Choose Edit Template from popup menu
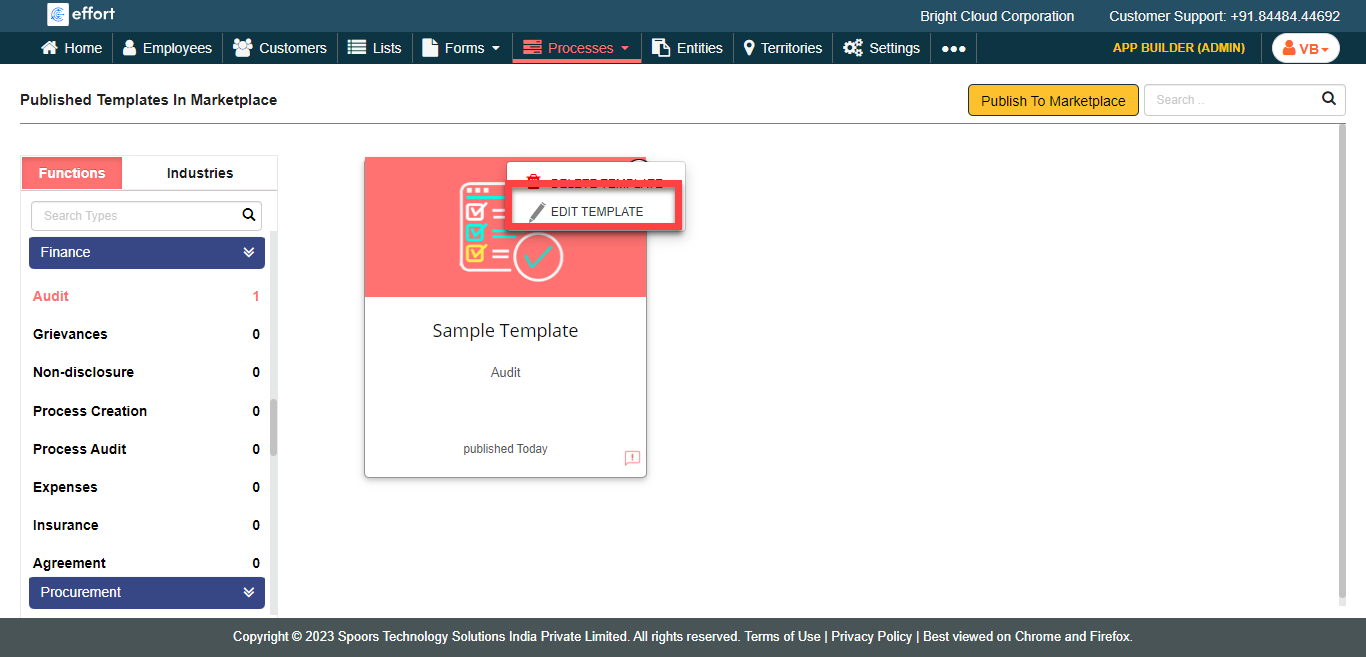The image size is (1366, 657). click(x=595, y=211)
